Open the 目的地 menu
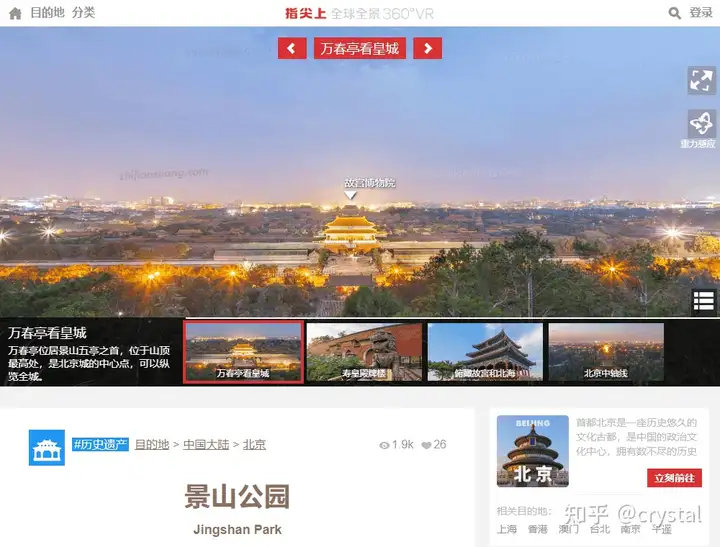 coord(47,13)
